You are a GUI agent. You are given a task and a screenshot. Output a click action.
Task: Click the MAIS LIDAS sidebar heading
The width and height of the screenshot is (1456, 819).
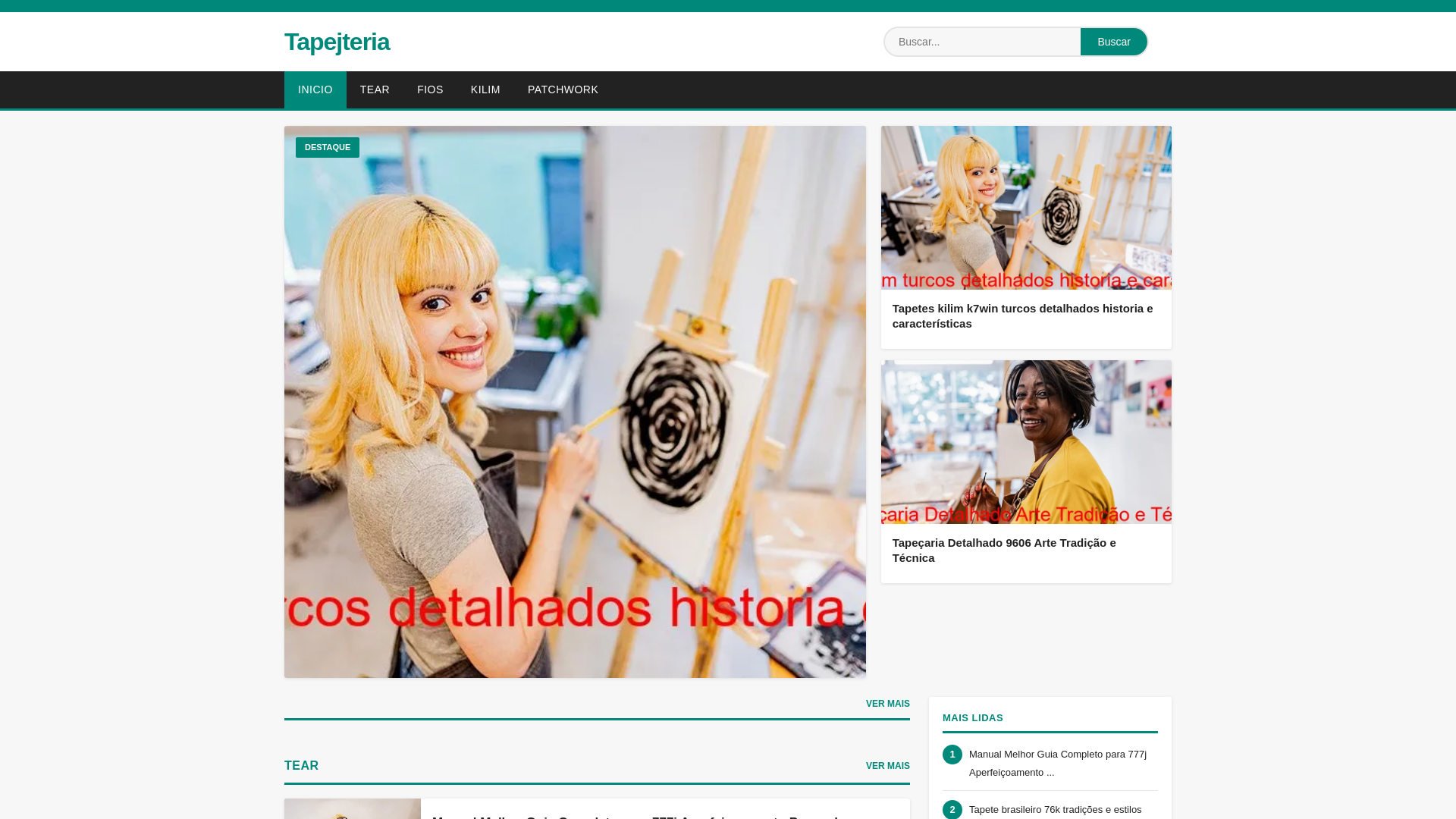pos(973,718)
